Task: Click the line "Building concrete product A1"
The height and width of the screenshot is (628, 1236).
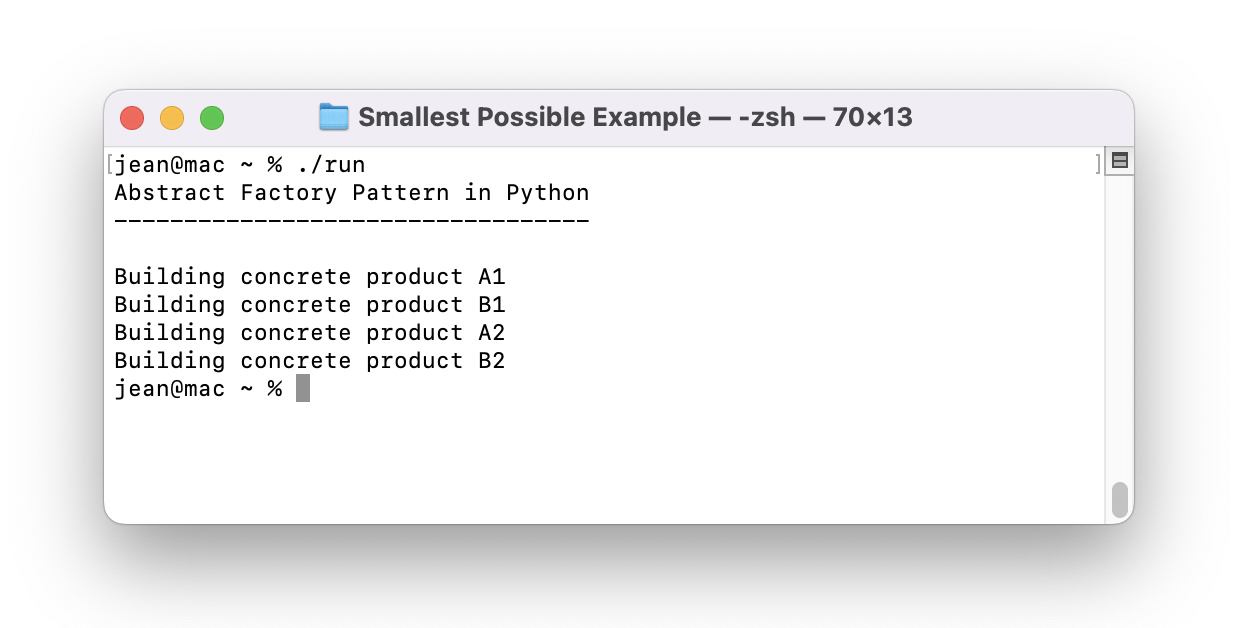Action: [x=309, y=277]
